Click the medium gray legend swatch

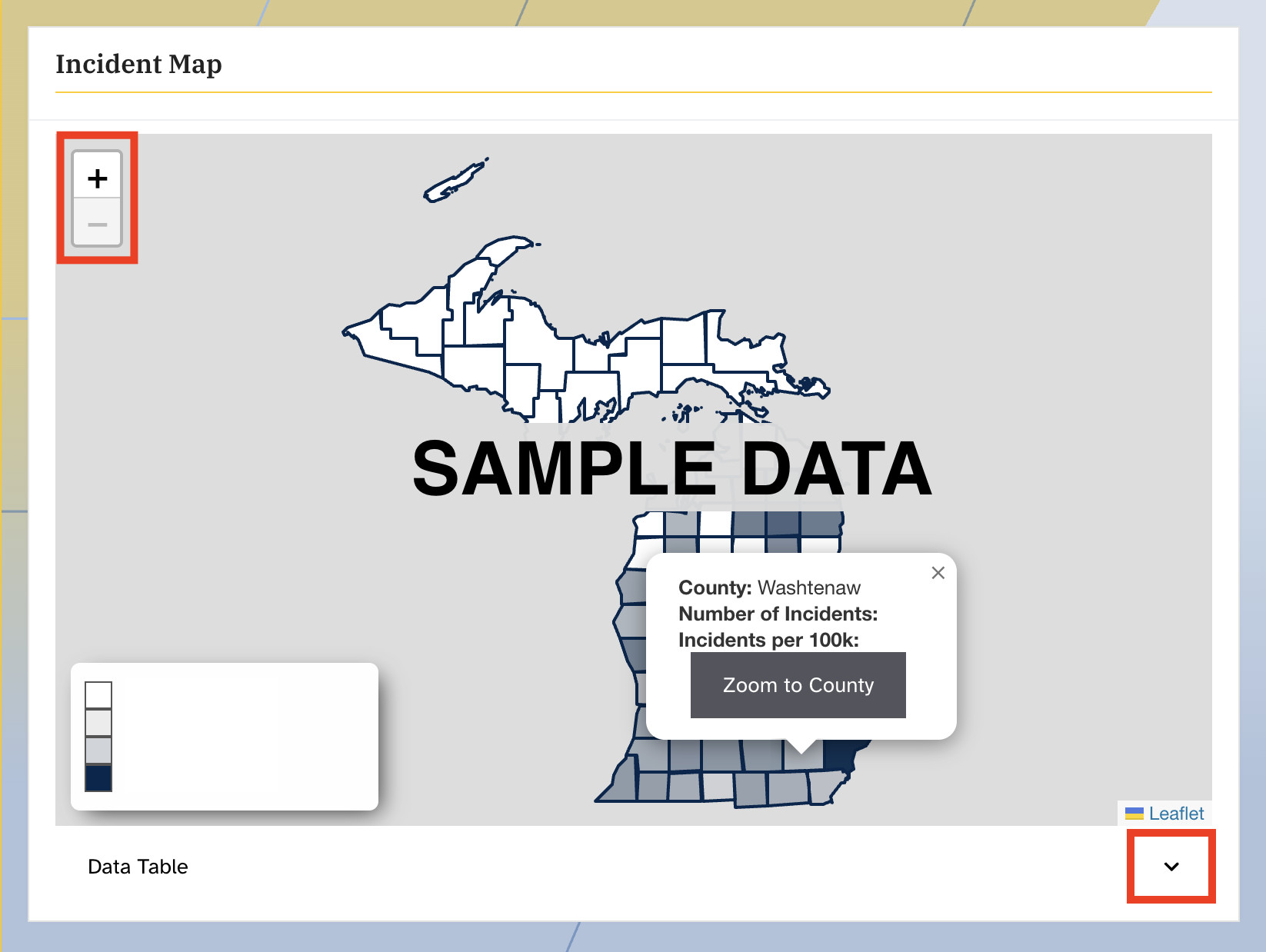tap(98, 751)
